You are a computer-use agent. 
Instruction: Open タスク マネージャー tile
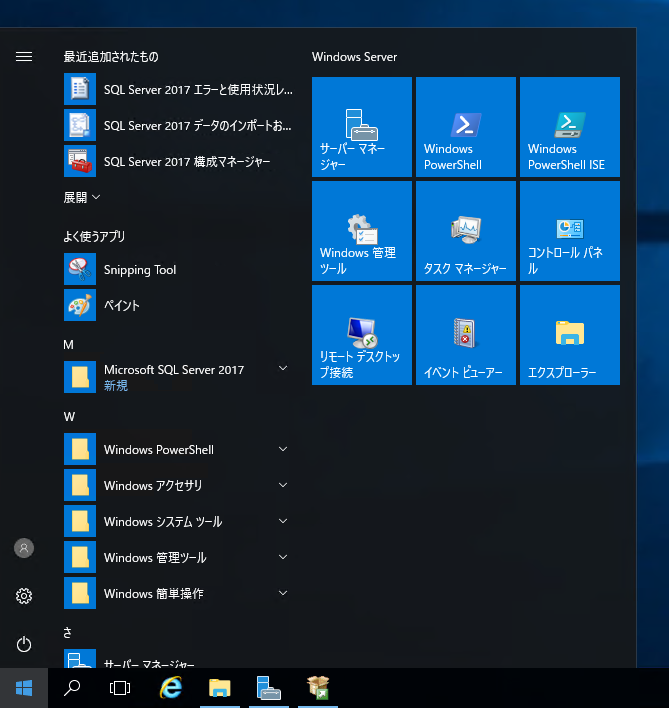click(x=466, y=231)
